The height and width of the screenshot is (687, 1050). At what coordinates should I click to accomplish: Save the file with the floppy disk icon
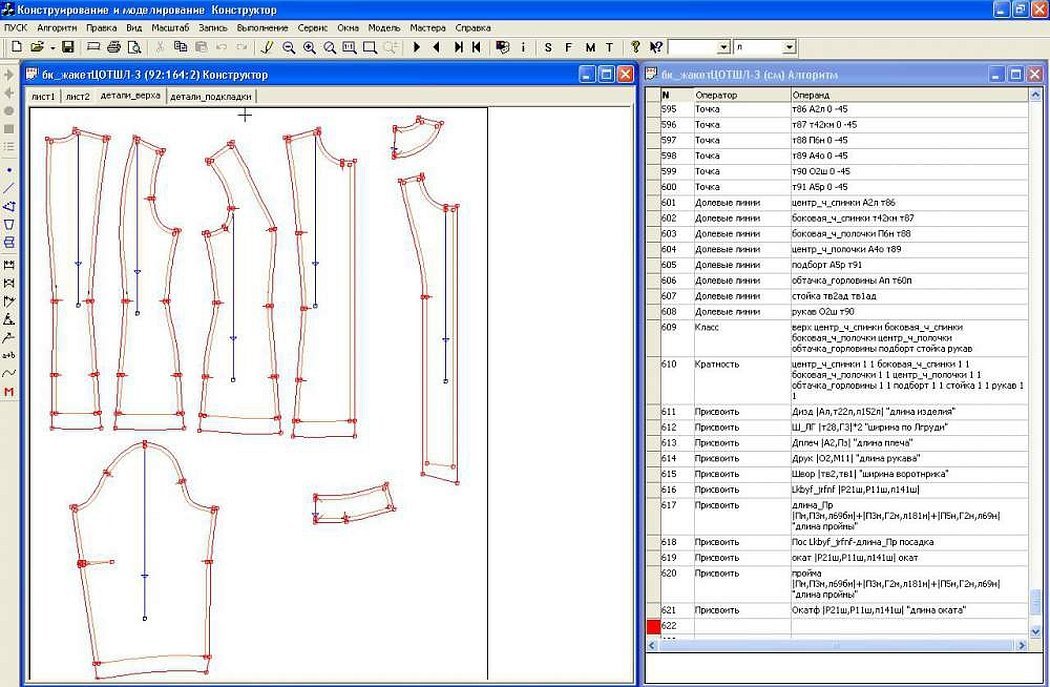click(68, 47)
